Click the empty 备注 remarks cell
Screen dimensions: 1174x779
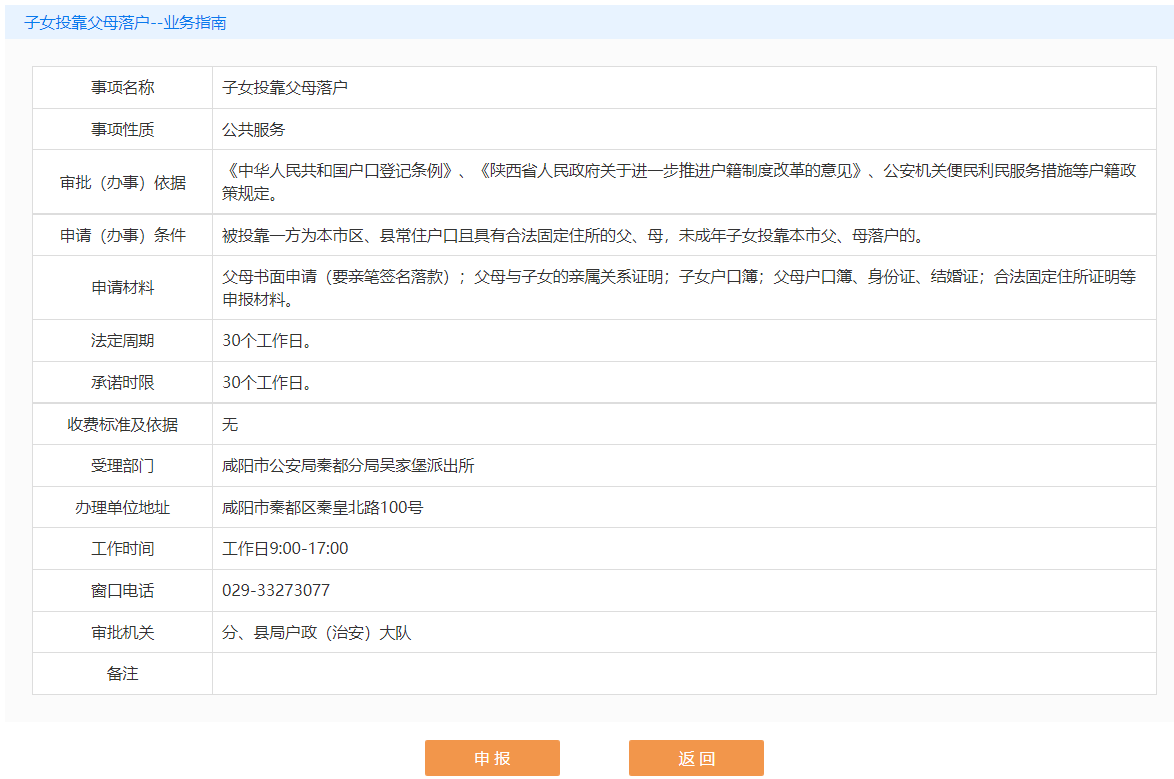click(x=683, y=674)
